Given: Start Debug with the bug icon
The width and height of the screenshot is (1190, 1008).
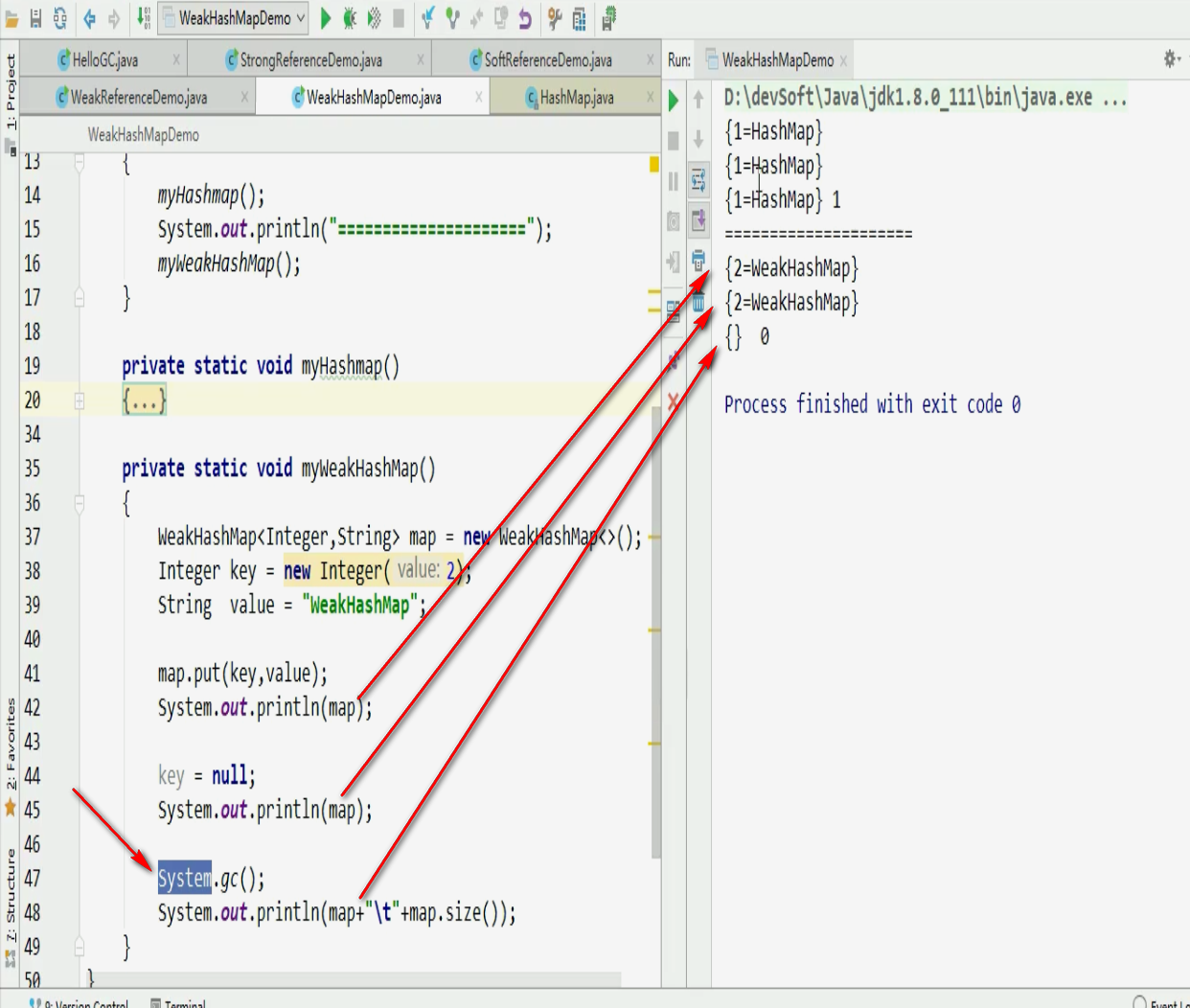Looking at the screenshot, I should [350, 17].
